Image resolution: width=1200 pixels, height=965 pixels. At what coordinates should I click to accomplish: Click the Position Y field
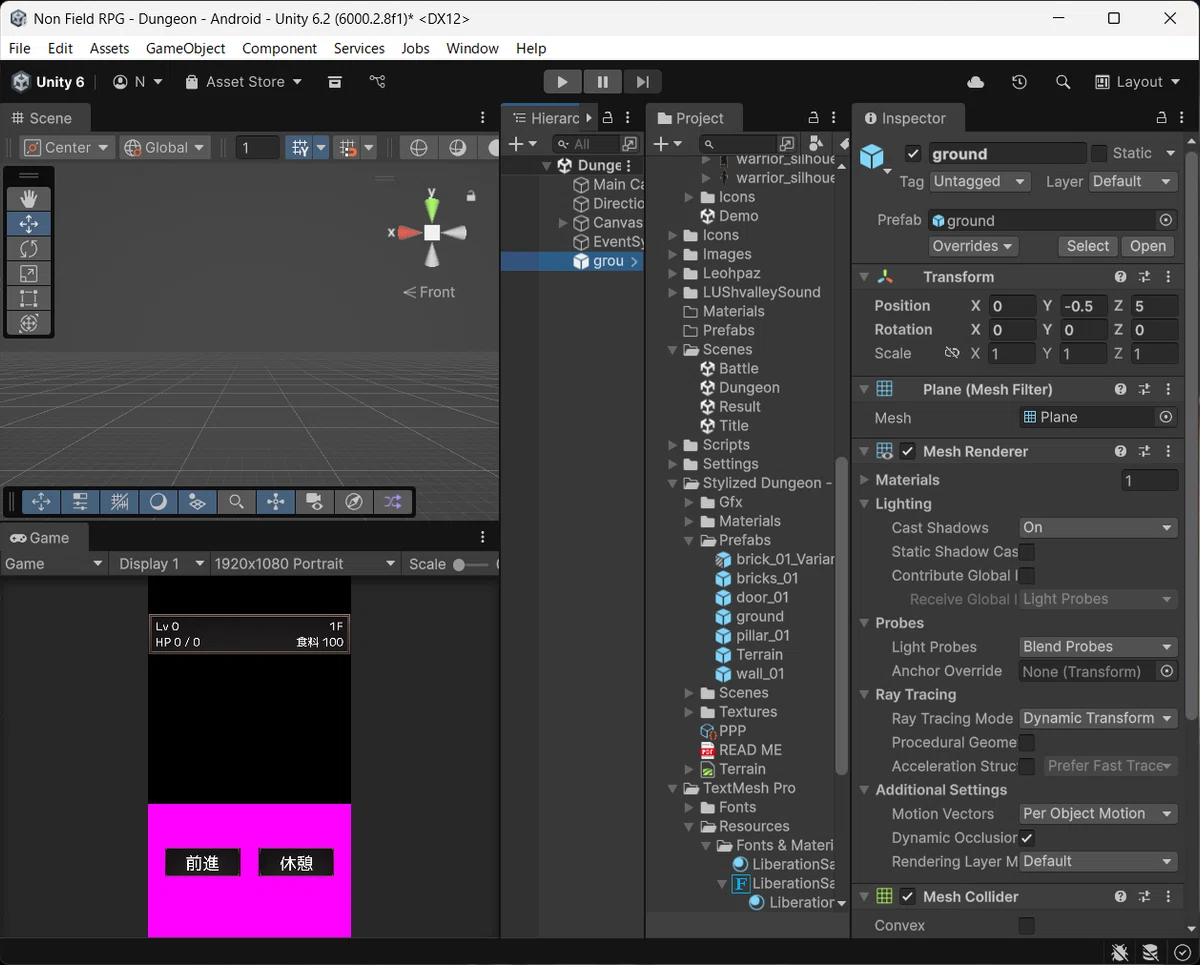1083,306
